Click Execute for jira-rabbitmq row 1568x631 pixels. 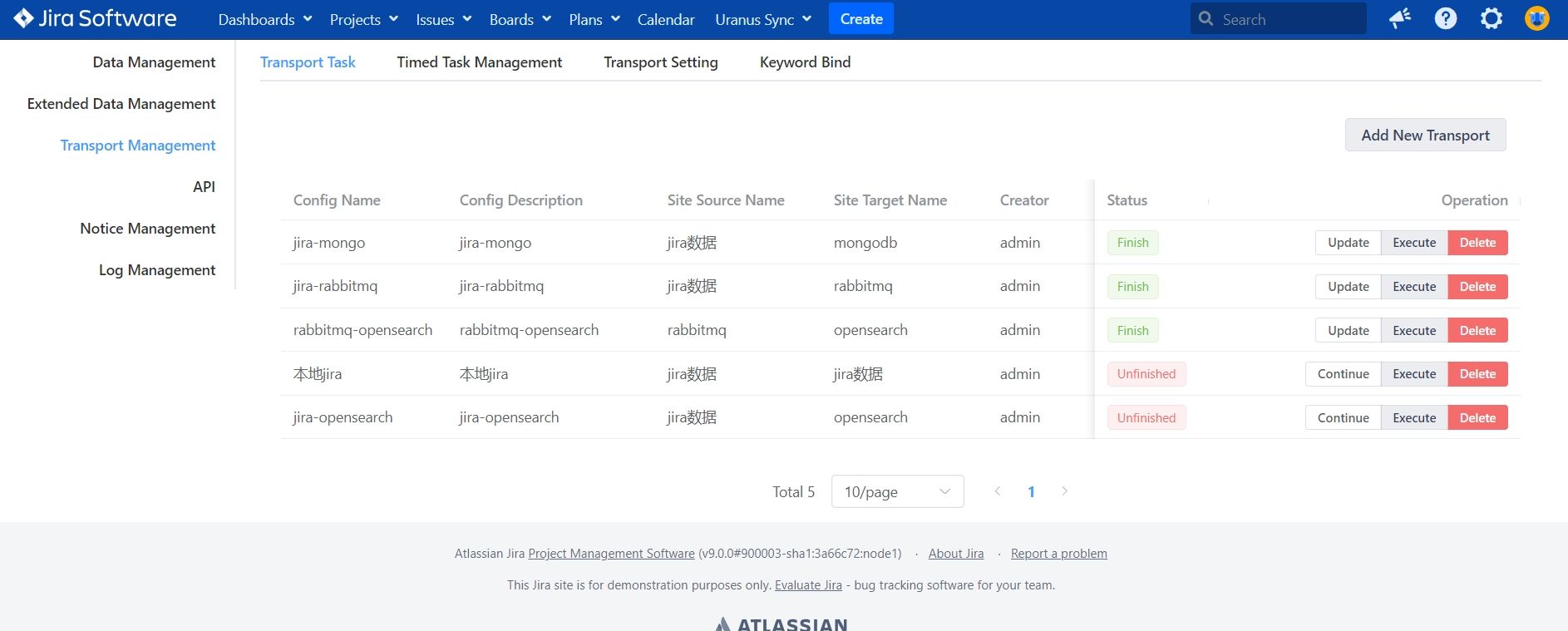[1414, 287]
